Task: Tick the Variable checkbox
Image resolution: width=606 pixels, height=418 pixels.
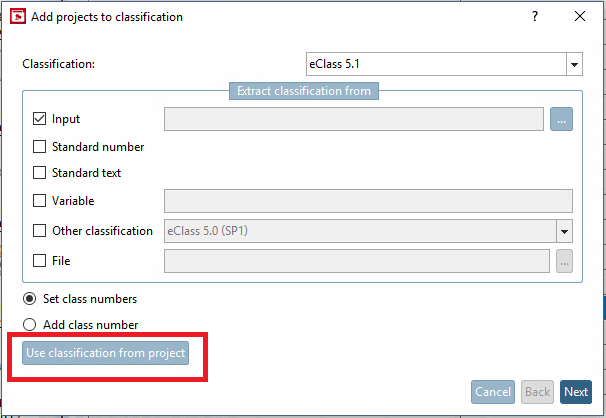Action: coord(39,201)
